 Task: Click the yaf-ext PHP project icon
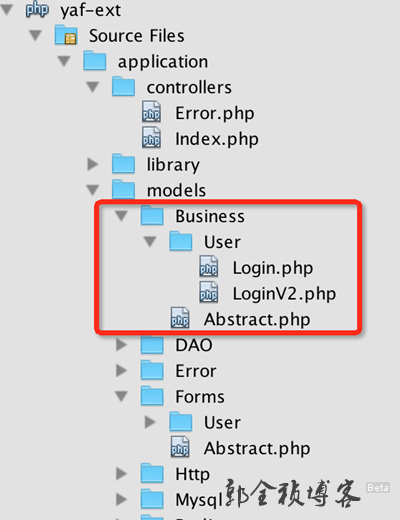[x=37, y=10]
